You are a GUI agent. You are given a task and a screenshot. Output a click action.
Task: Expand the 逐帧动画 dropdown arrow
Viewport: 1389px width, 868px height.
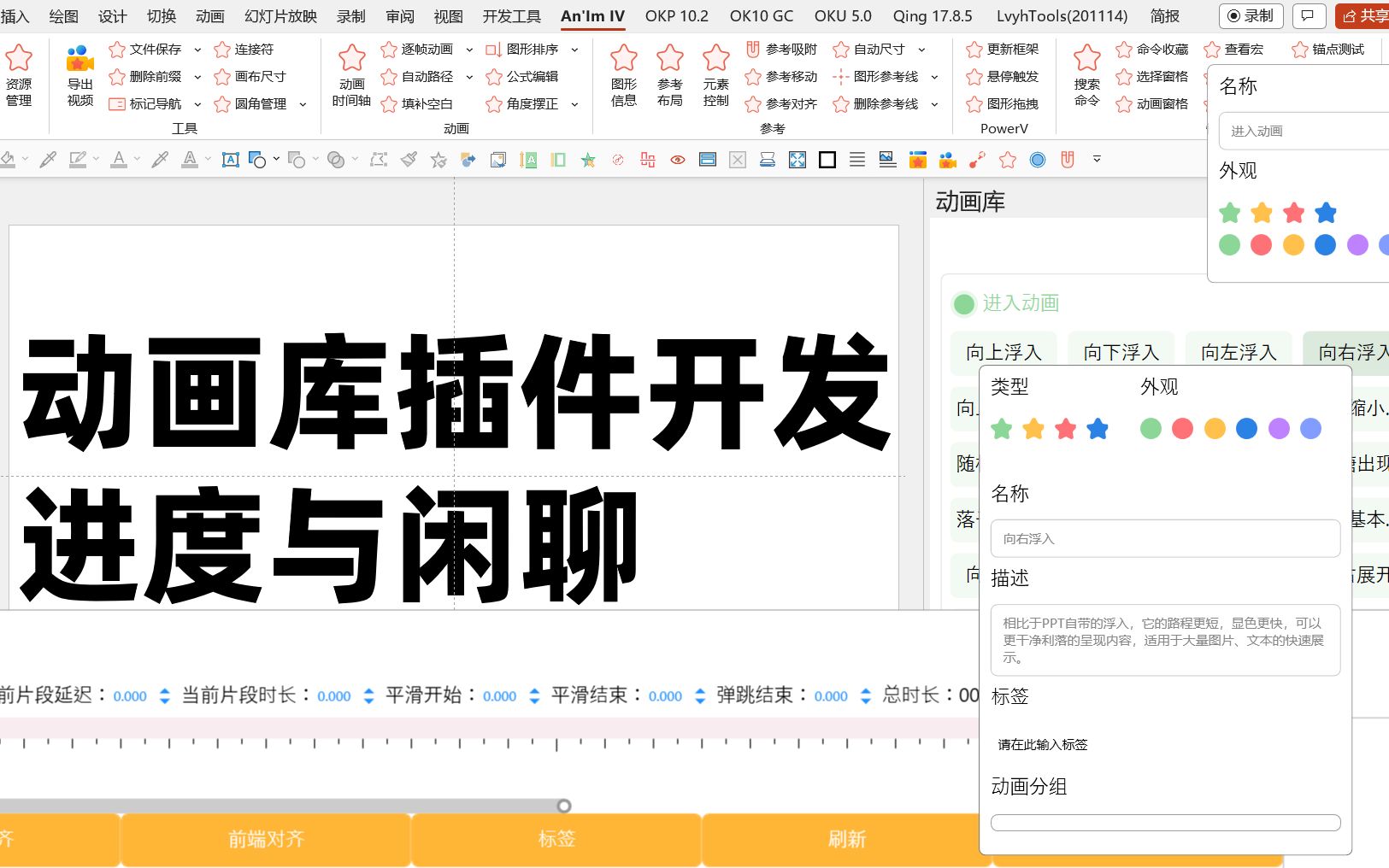(x=469, y=50)
